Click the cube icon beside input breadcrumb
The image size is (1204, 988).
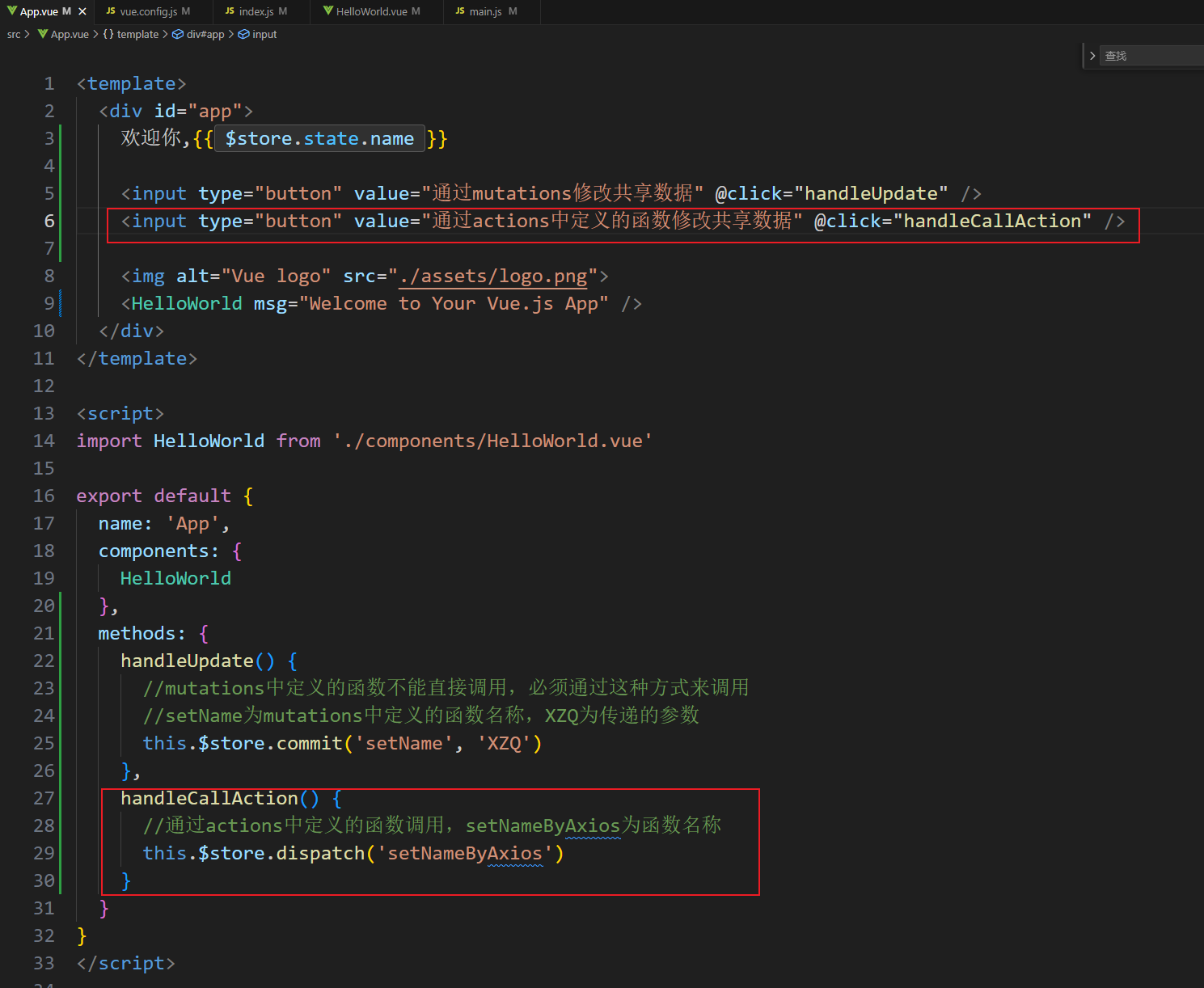pos(243,34)
